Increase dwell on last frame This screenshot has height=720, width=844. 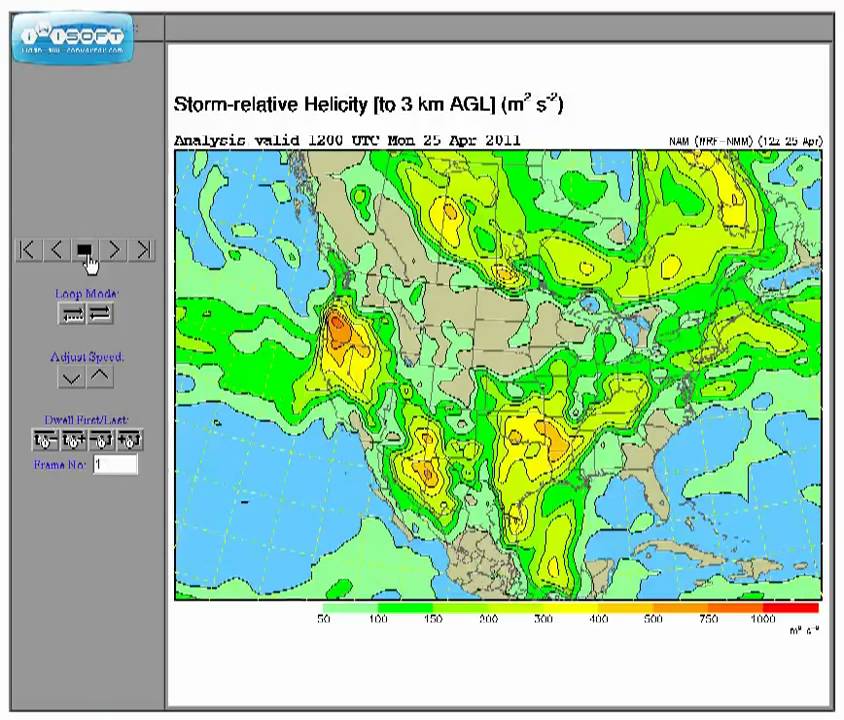(x=130, y=440)
